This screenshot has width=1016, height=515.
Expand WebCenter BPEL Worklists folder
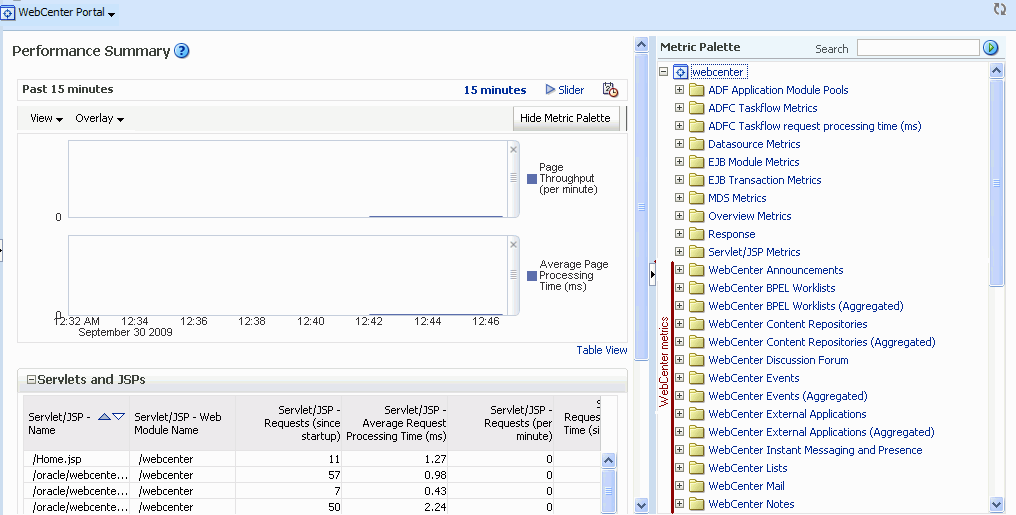pyautogui.click(x=679, y=288)
